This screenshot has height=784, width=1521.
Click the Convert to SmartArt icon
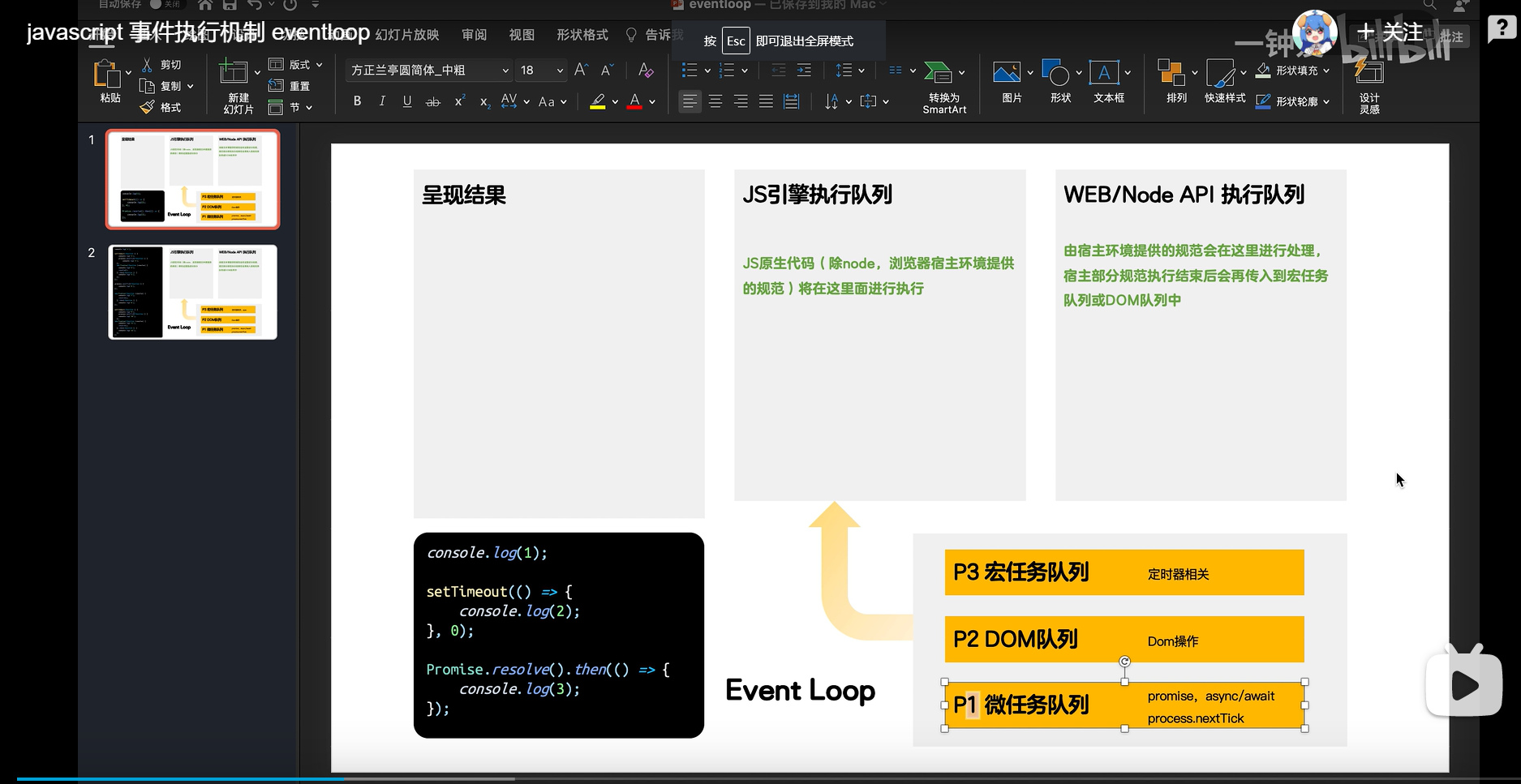click(x=938, y=72)
